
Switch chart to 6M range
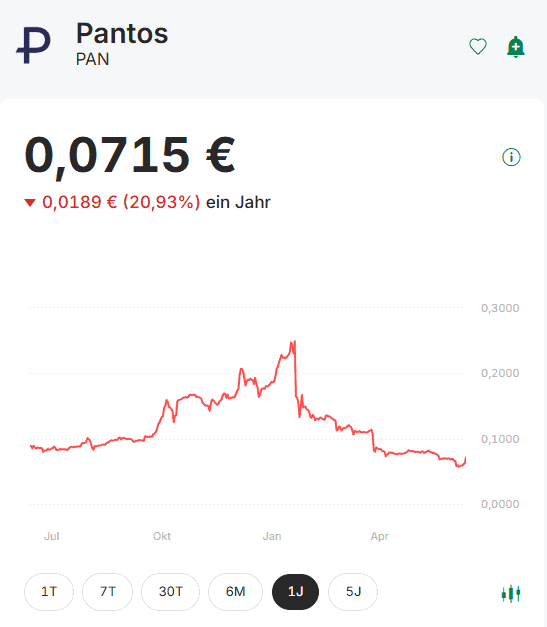point(235,591)
